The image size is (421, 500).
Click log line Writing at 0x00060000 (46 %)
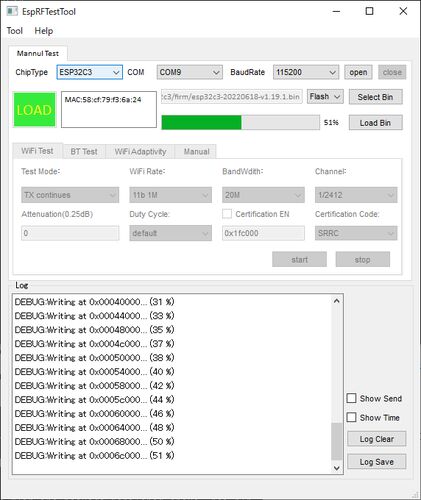tap(94, 414)
